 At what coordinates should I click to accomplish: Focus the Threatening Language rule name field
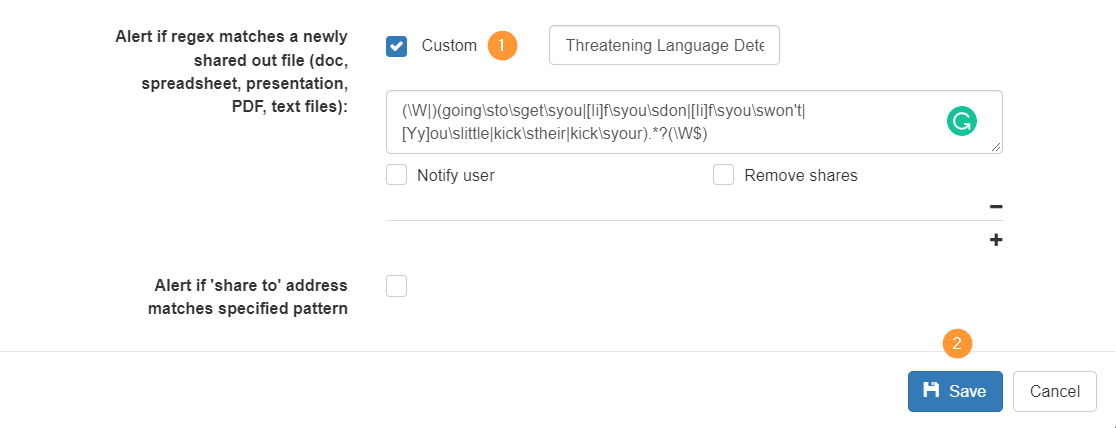click(665, 46)
